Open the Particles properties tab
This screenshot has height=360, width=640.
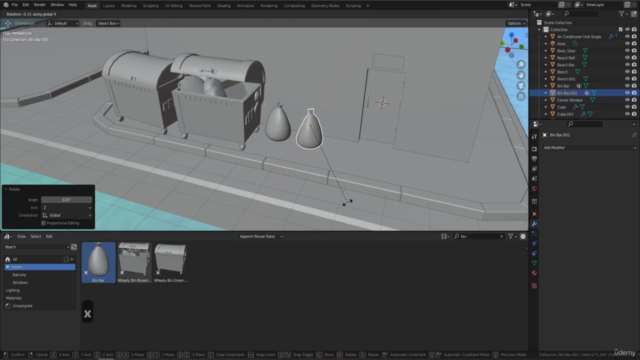coord(534,233)
